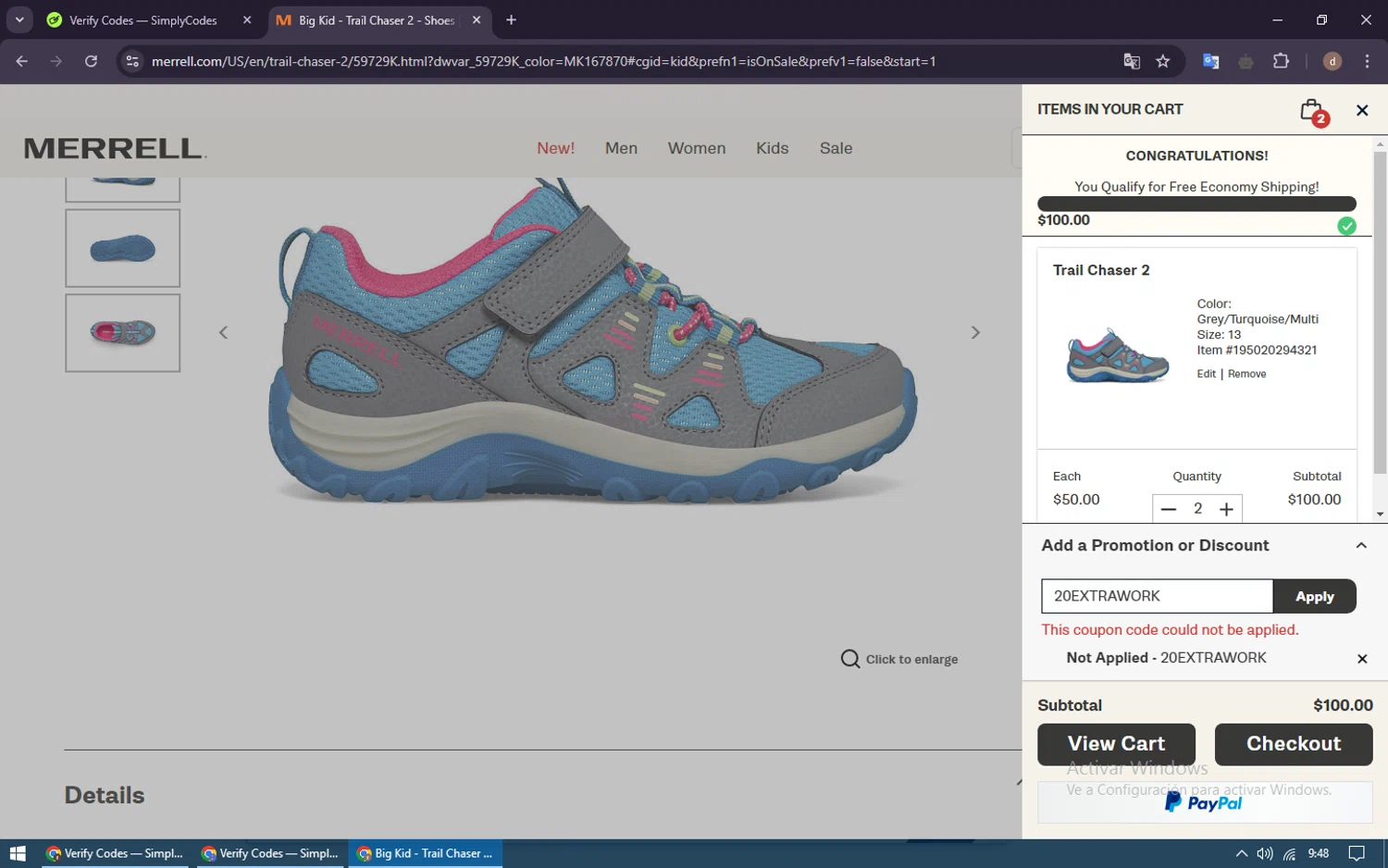
Task: Open the Google Translate extension icon
Action: click(x=1210, y=61)
